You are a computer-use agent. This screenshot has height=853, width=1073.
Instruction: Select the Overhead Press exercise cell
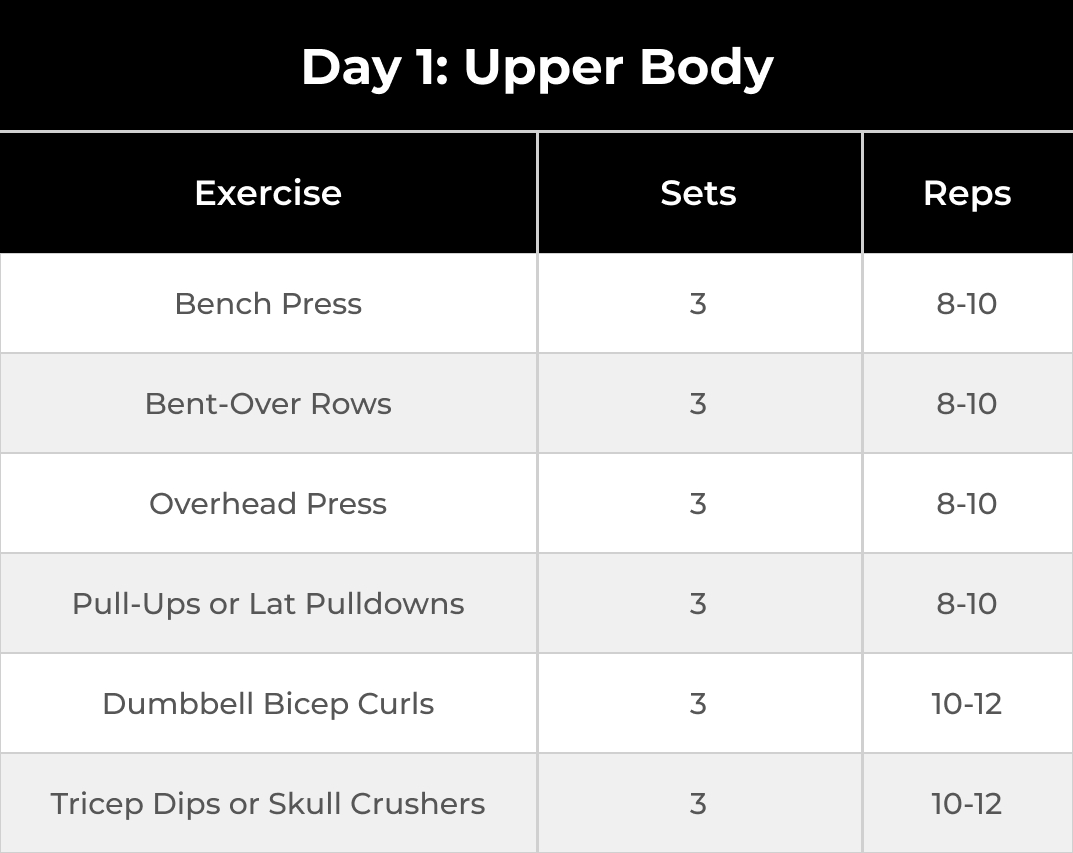[268, 504]
